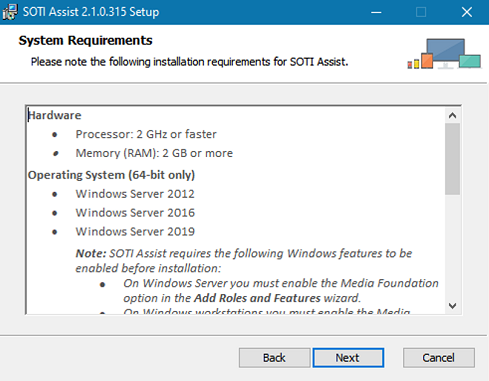This screenshot has height=381, width=489.
Task: Click the scroll down arrow
Action: pos(452,306)
